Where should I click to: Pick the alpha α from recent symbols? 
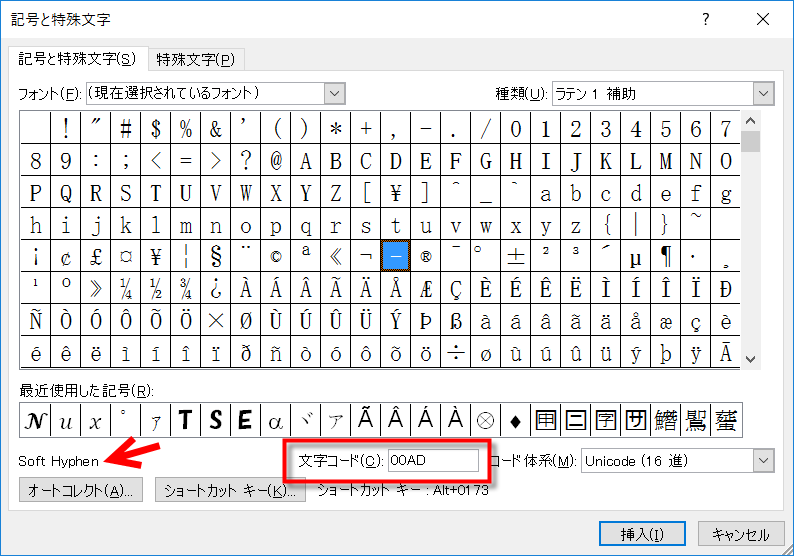pos(275,421)
